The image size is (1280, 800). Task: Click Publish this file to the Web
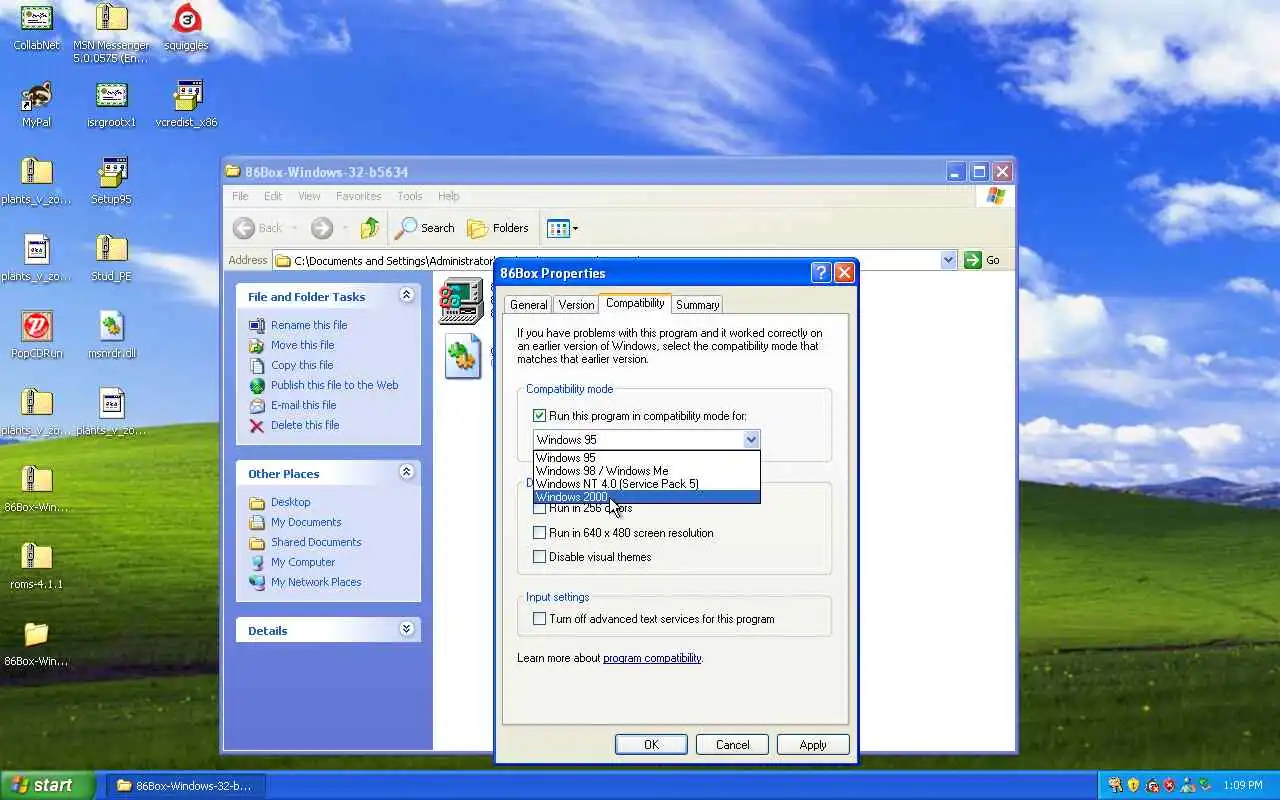click(x=334, y=385)
